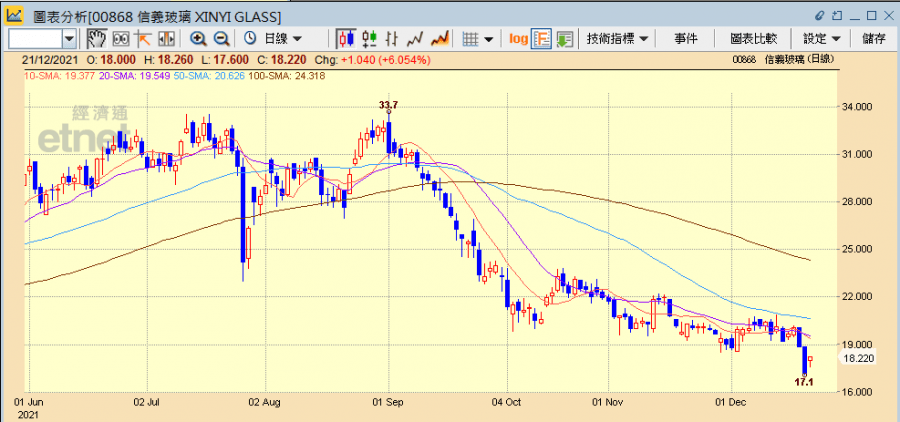Toggle the chart legend info display
The width and height of the screenshot is (900, 422).
pyautogui.click(x=541, y=38)
